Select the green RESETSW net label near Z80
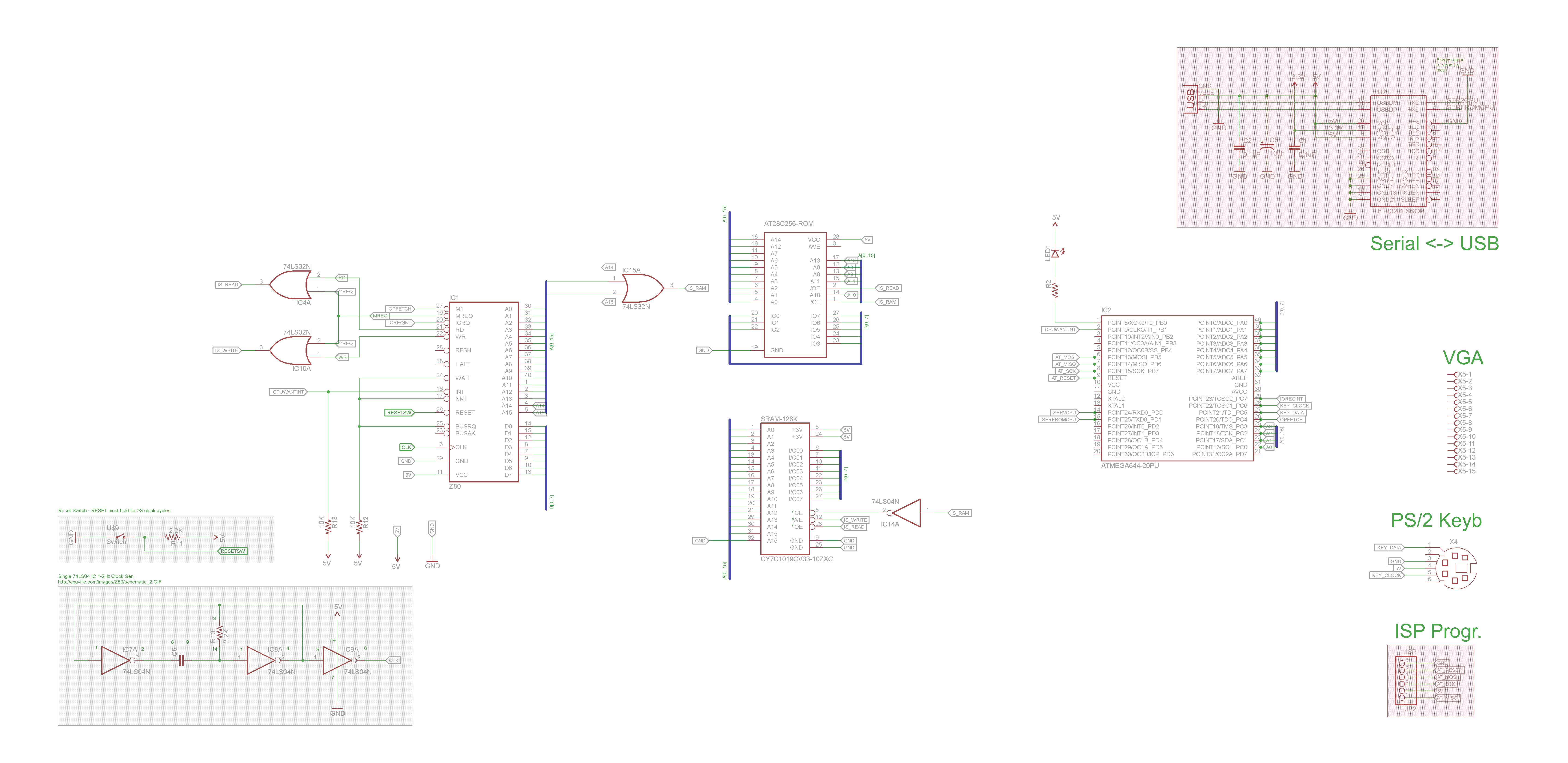The height and width of the screenshot is (763, 1568). [399, 413]
